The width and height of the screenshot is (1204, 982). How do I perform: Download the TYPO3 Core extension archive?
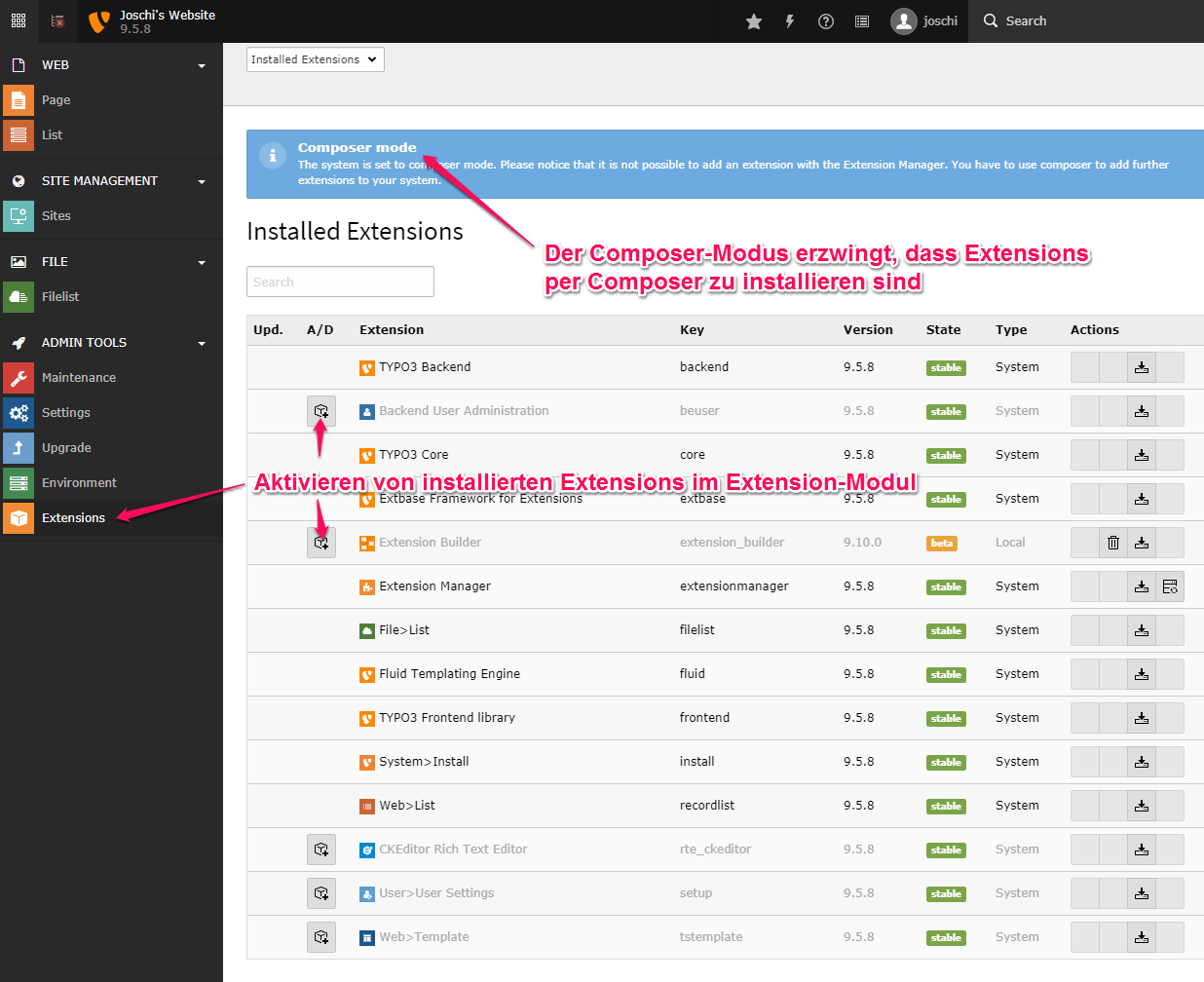[x=1142, y=454]
